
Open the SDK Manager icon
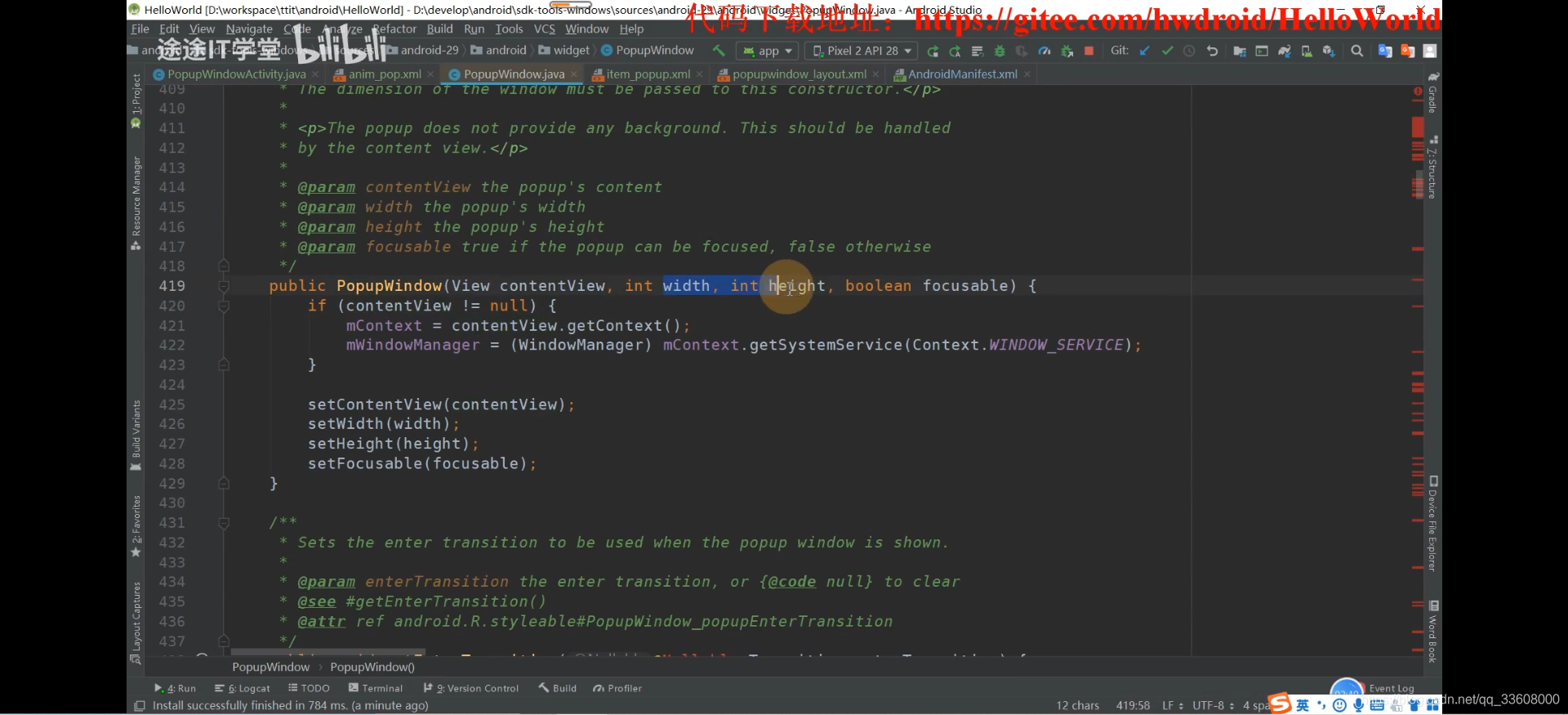point(1329,51)
